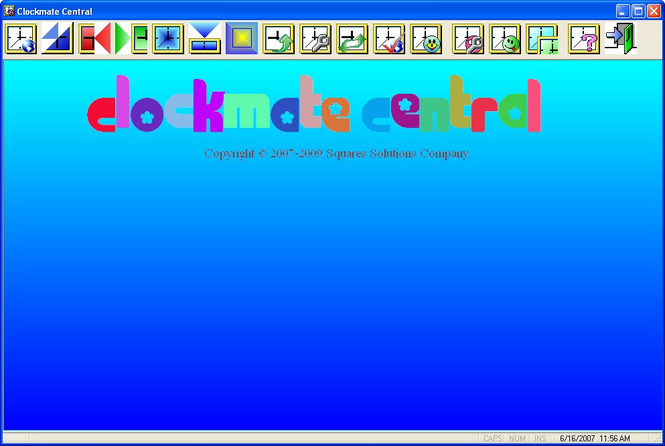
Task: Click the Clockmate Central window title text
Action: click(55, 11)
